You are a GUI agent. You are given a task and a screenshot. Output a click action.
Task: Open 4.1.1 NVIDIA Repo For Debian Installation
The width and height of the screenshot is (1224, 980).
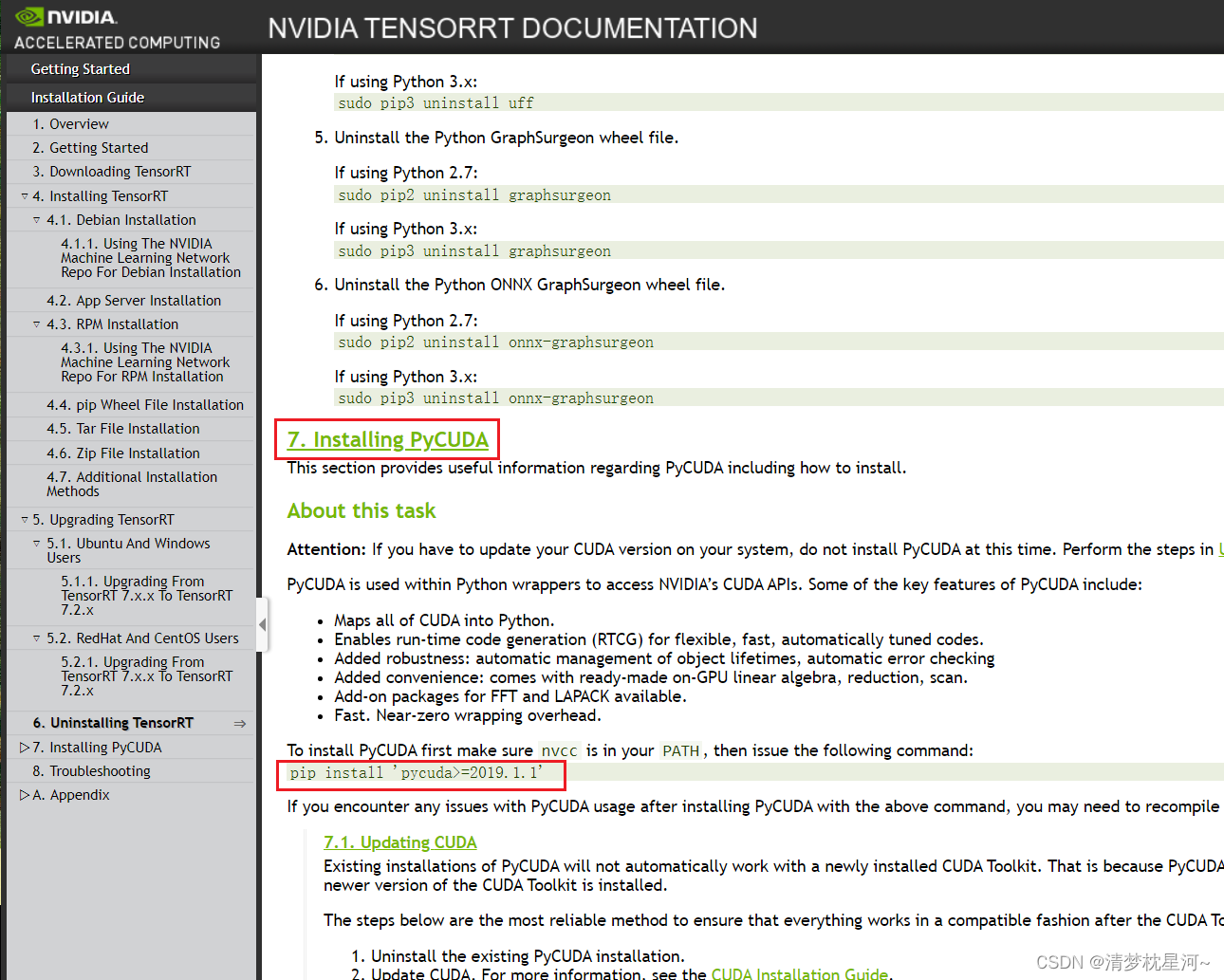(x=151, y=258)
